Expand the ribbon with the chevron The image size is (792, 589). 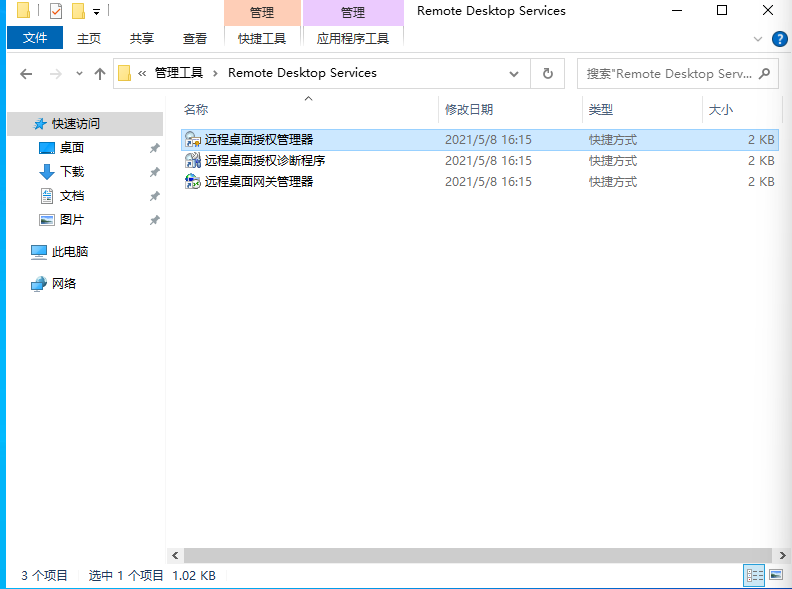[758, 39]
